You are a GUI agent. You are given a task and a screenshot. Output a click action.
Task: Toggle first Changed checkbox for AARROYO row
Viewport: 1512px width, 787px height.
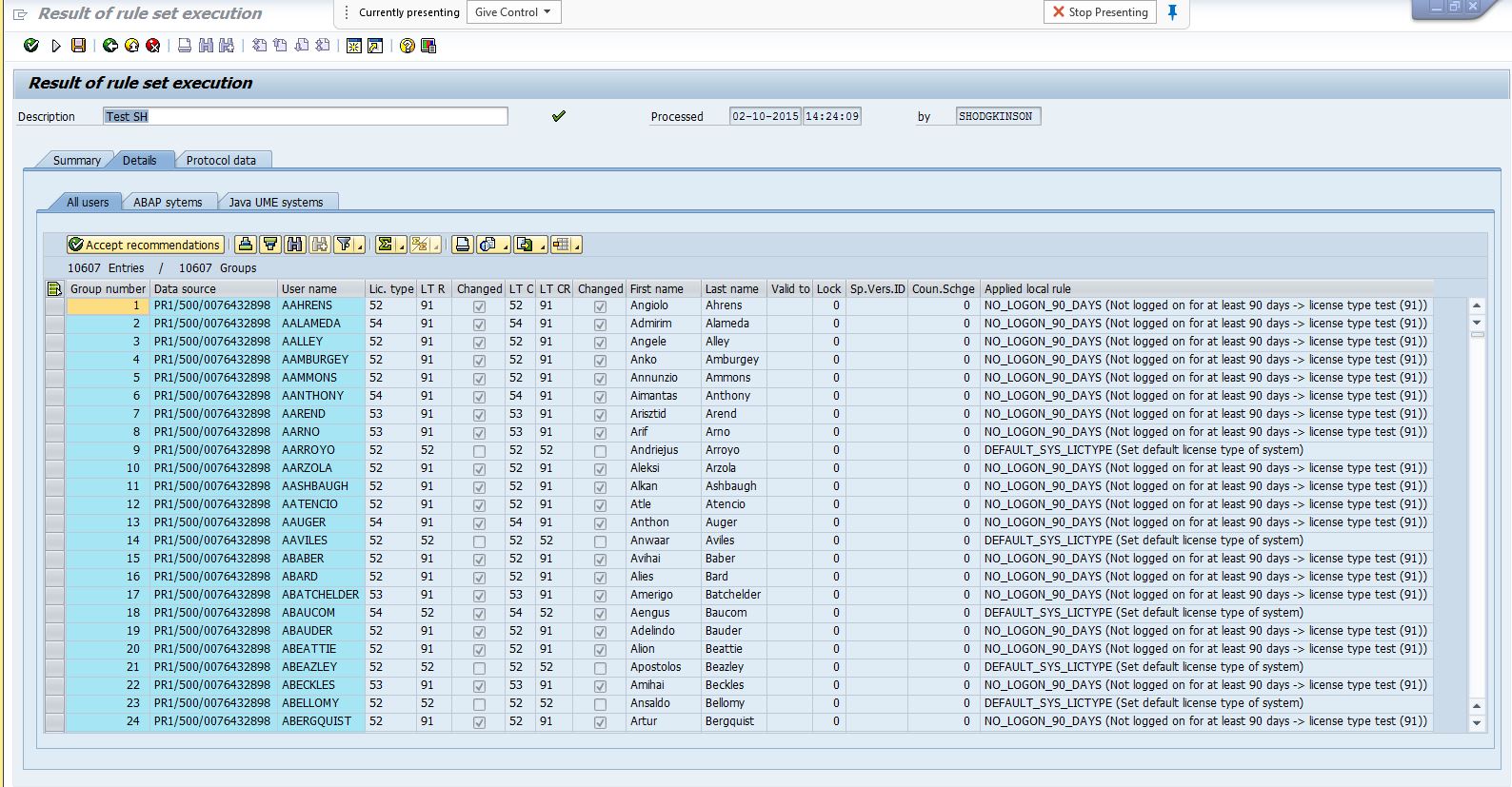point(479,451)
